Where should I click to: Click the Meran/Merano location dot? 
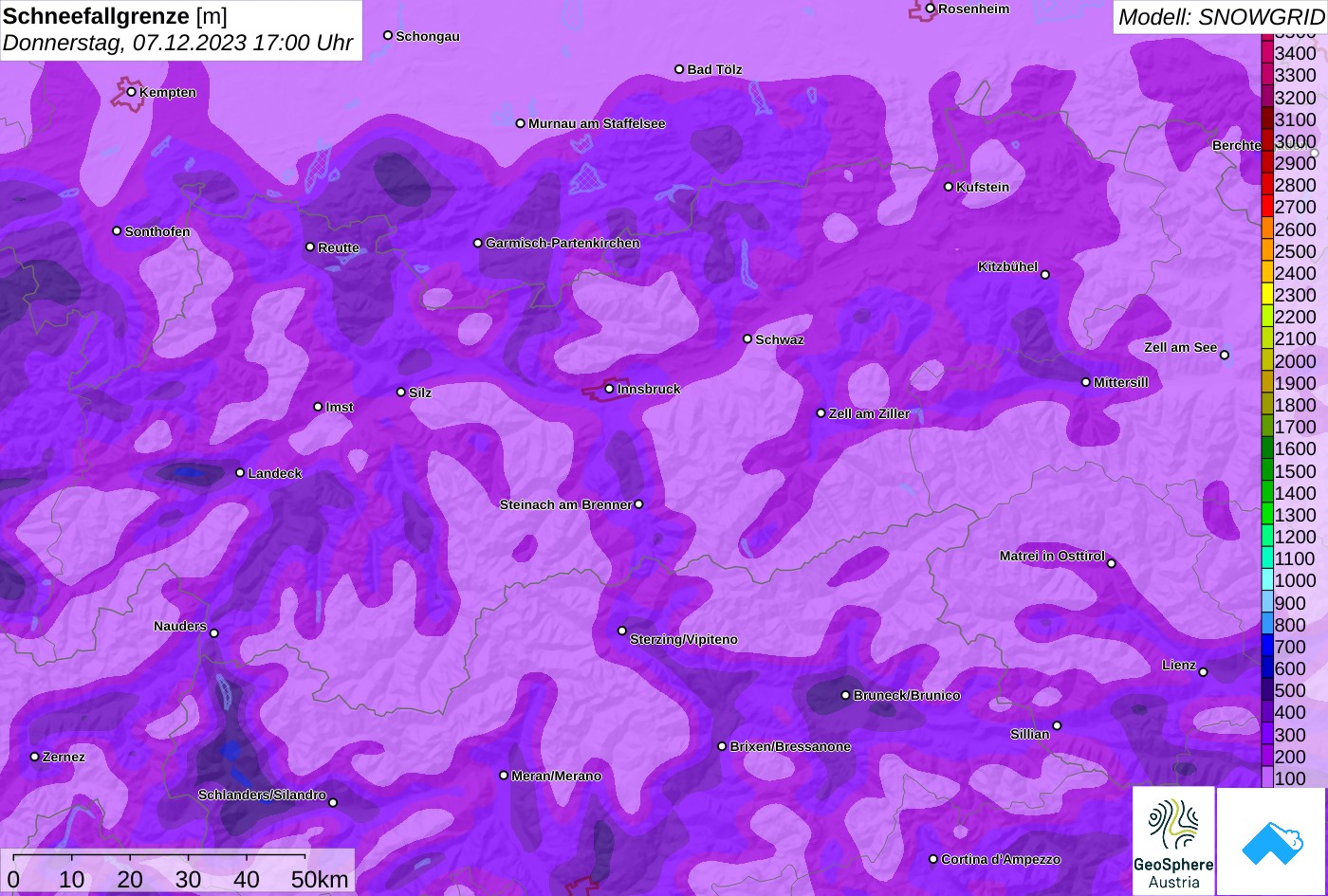click(x=504, y=775)
